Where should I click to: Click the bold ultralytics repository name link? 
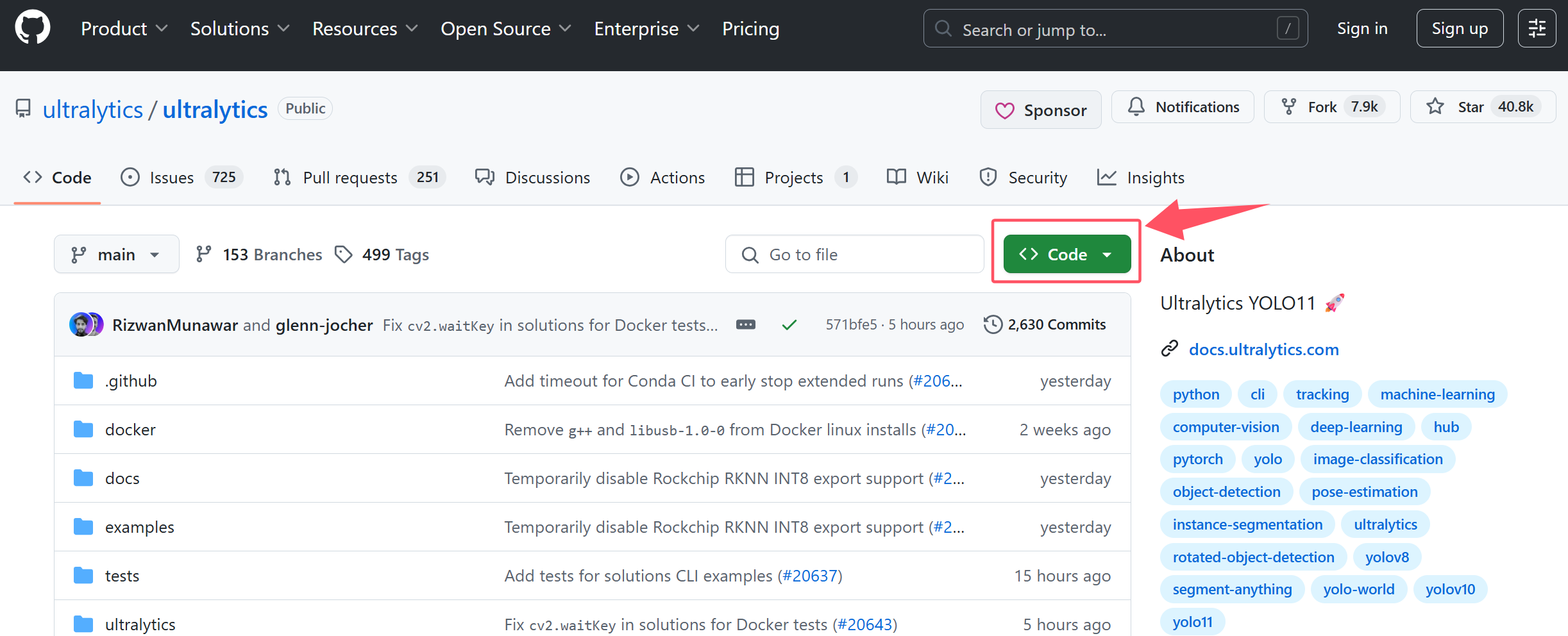pyautogui.click(x=215, y=110)
